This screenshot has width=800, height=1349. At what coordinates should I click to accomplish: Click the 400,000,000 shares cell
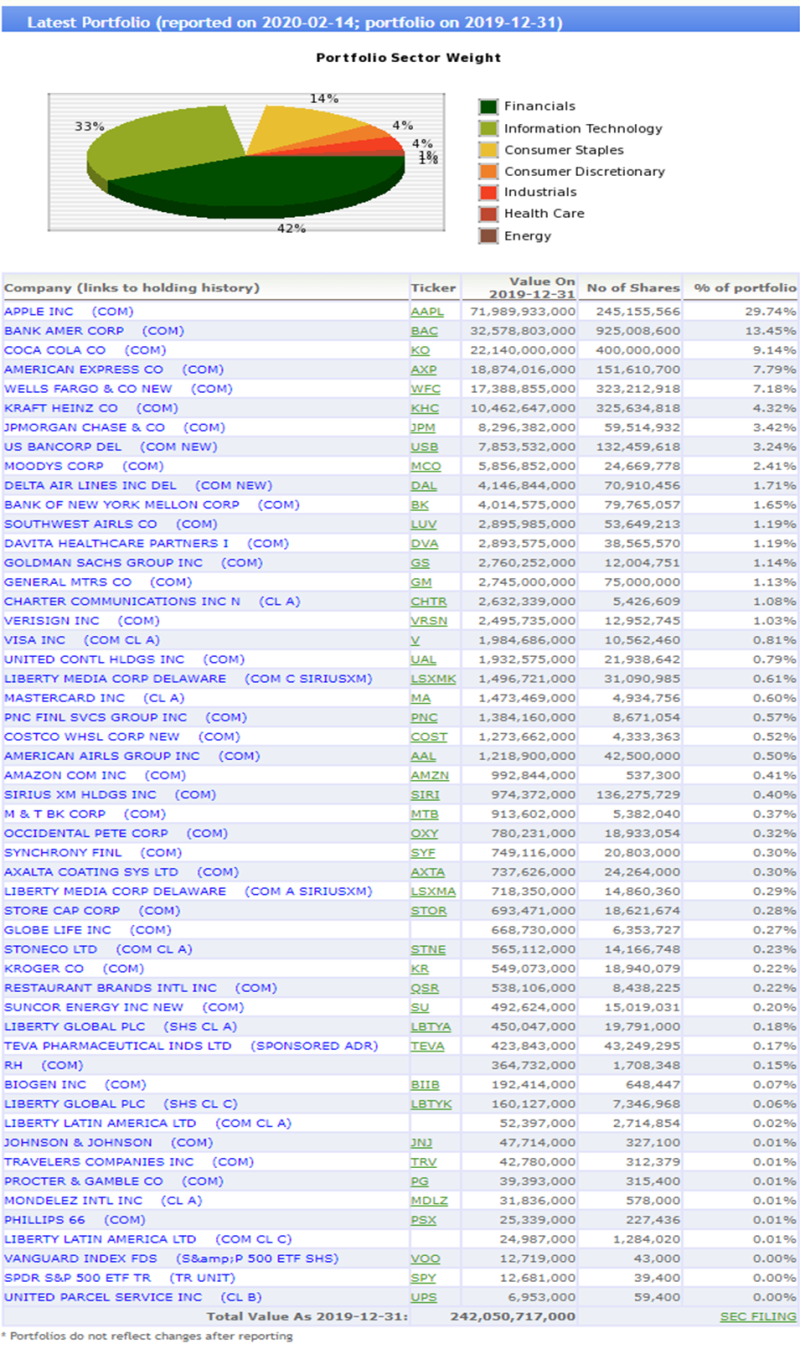coord(639,350)
